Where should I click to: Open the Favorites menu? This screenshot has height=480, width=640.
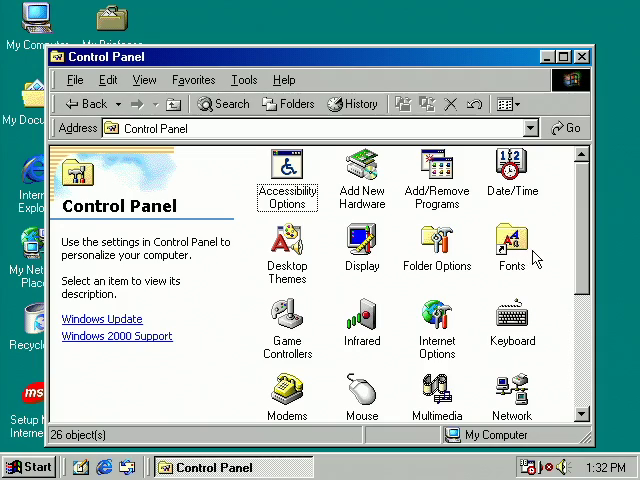coord(193,80)
